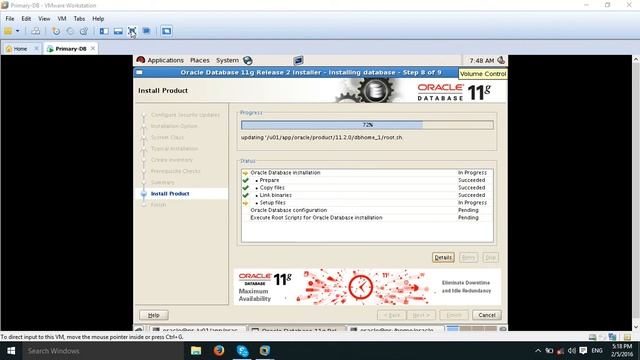
Task: Select the Execute Root Scripts row
Action: (367, 218)
